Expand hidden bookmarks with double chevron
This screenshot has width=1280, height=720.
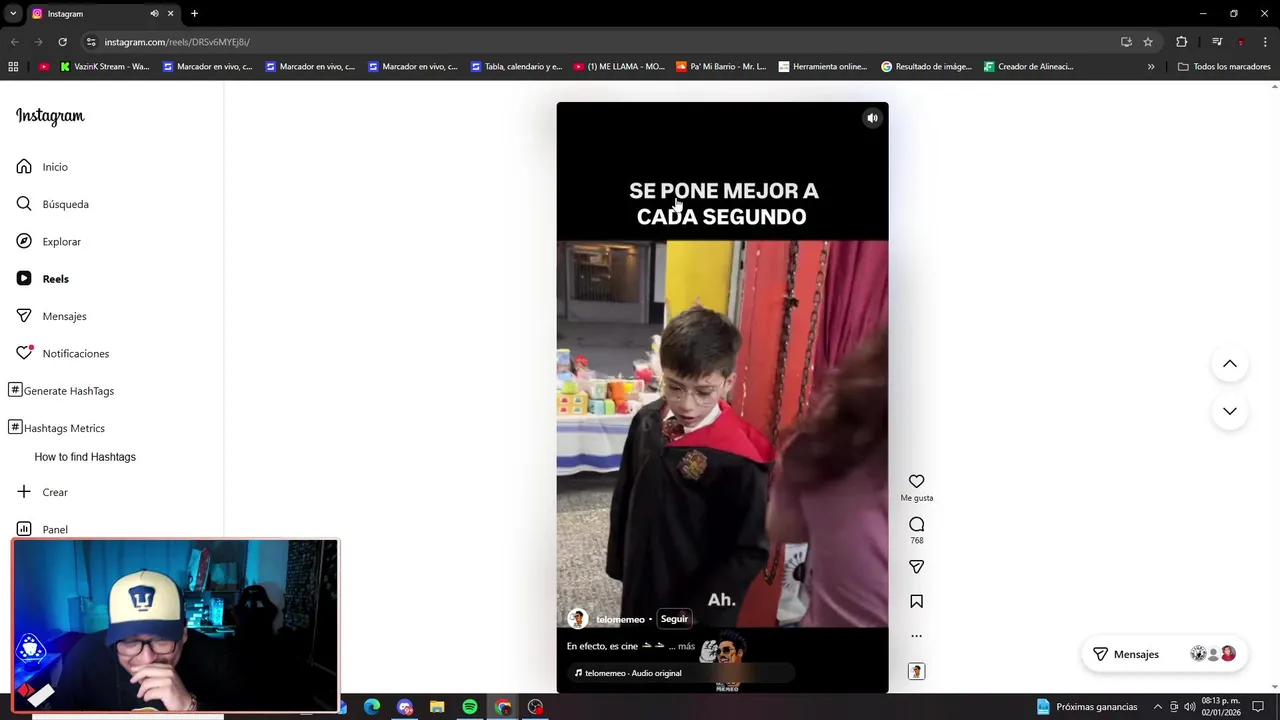[x=1151, y=67]
